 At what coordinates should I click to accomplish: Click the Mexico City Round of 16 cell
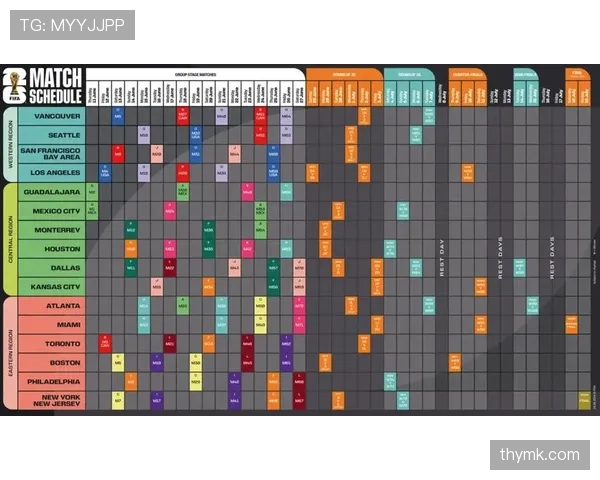[x=403, y=211]
